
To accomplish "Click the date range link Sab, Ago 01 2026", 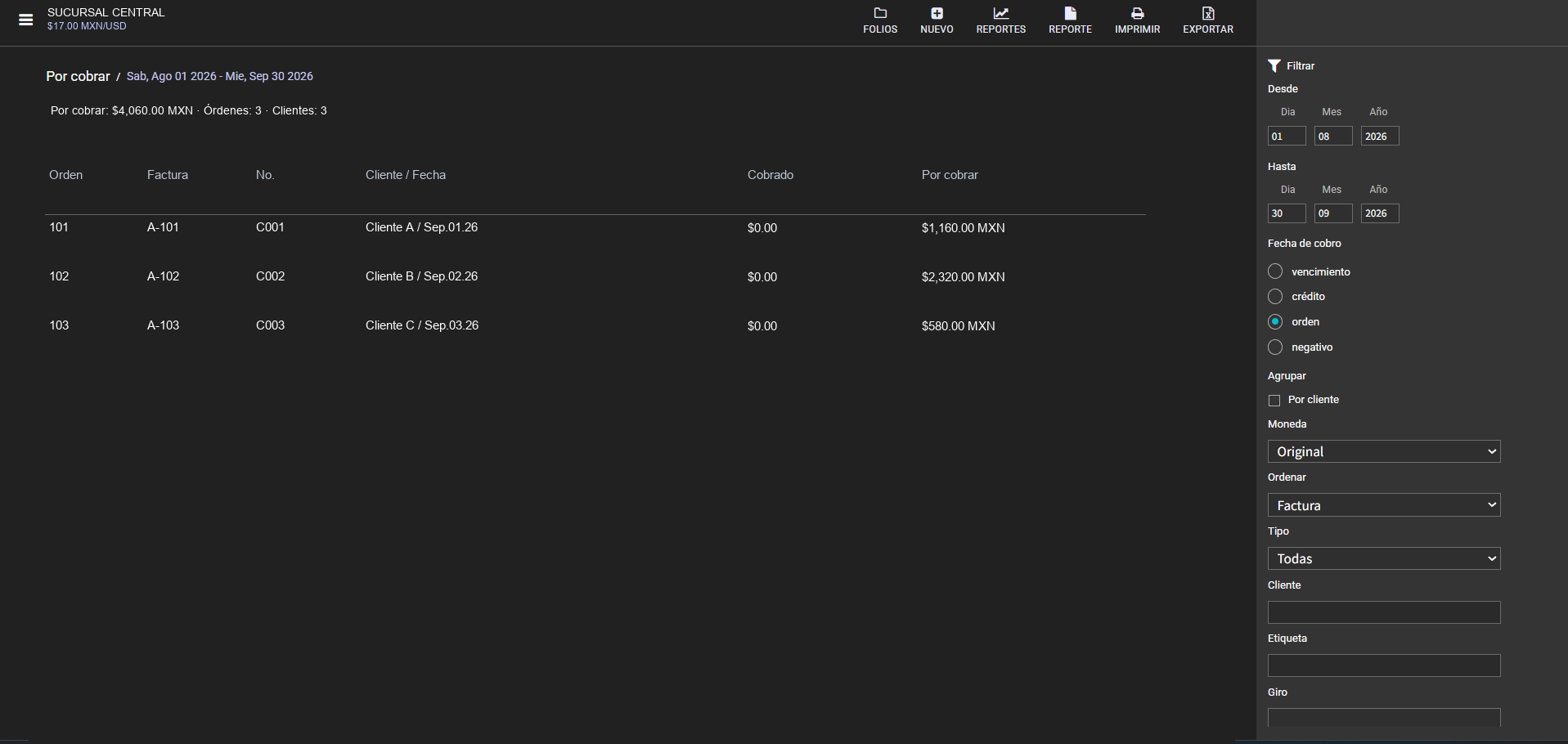I will click(x=171, y=76).
